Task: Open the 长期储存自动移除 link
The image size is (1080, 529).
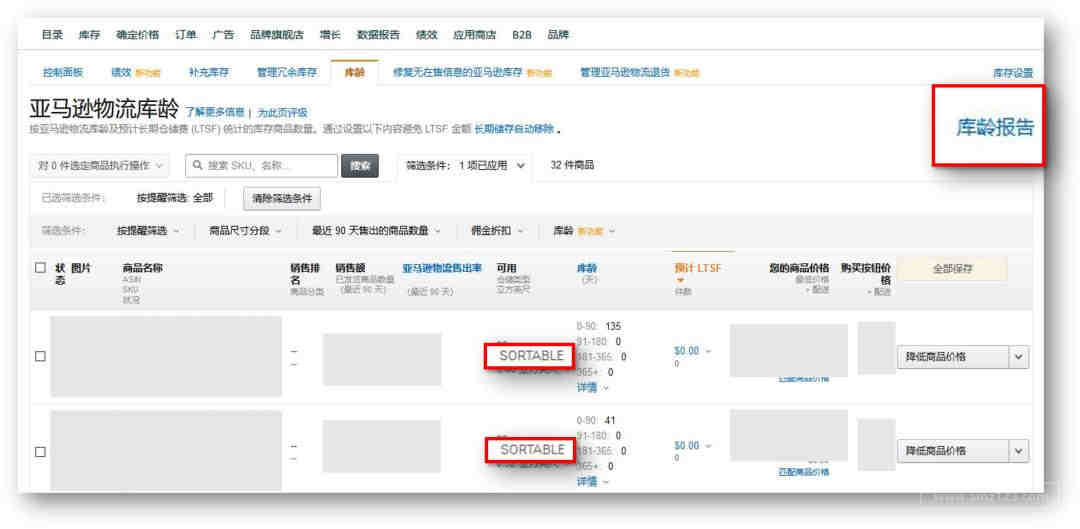Action: click(513, 129)
